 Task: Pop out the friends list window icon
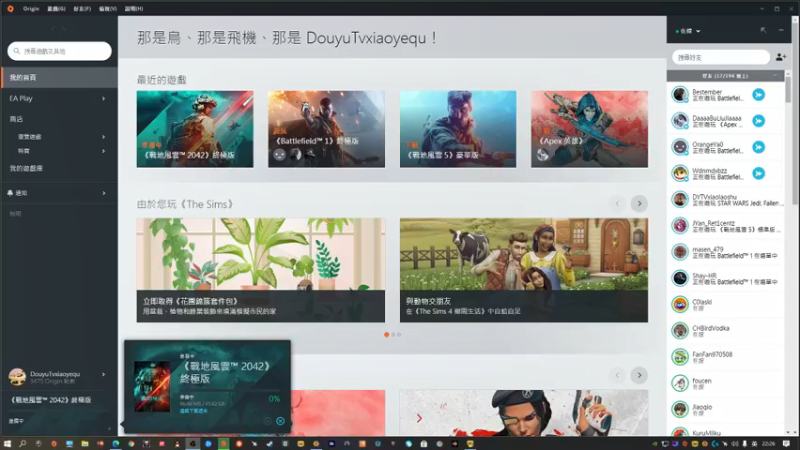[x=763, y=30]
